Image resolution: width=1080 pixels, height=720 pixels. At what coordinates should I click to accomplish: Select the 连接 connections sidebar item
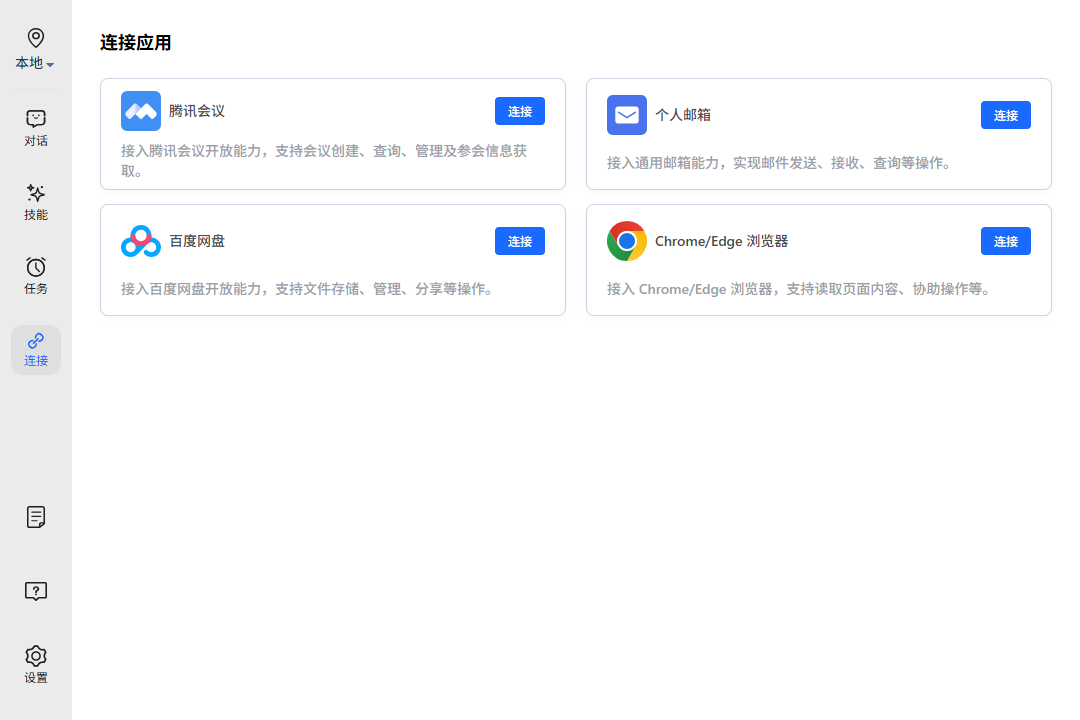tap(36, 350)
